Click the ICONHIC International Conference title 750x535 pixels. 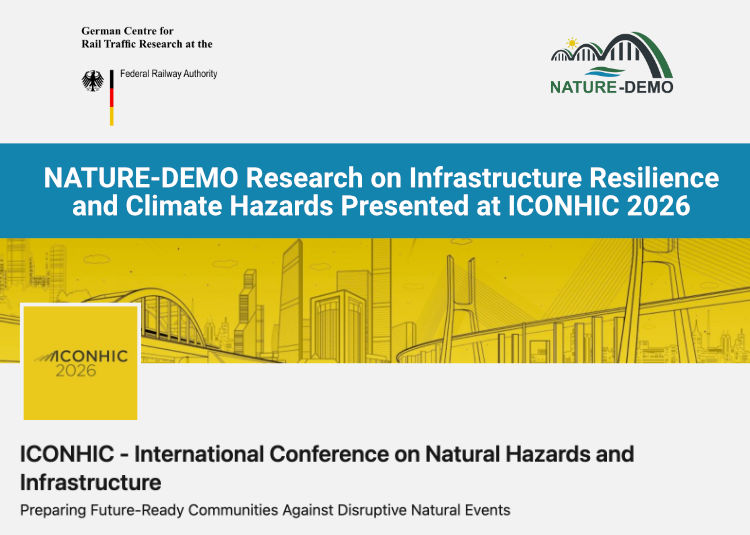[x=327, y=468]
